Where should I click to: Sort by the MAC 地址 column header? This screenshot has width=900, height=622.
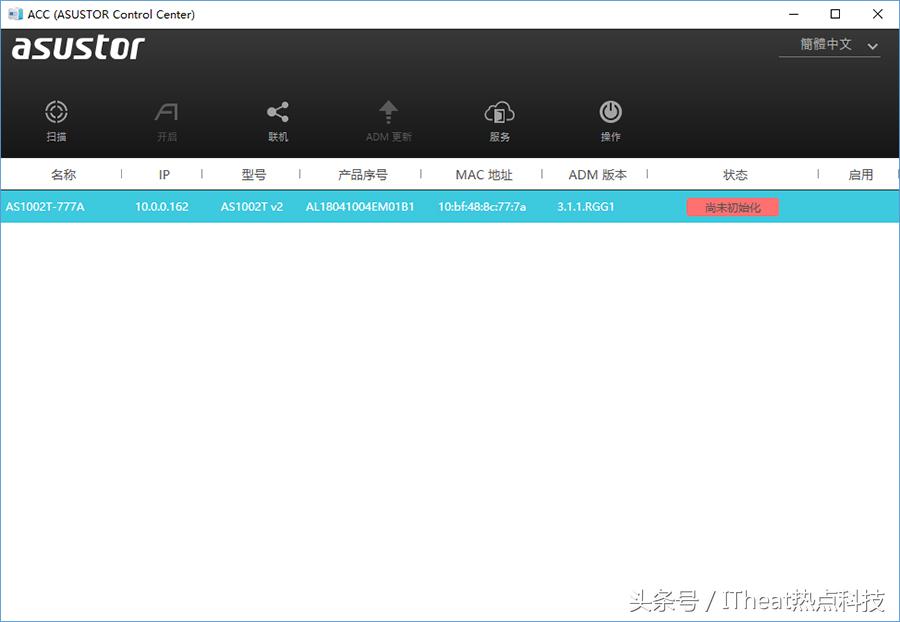click(484, 174)
